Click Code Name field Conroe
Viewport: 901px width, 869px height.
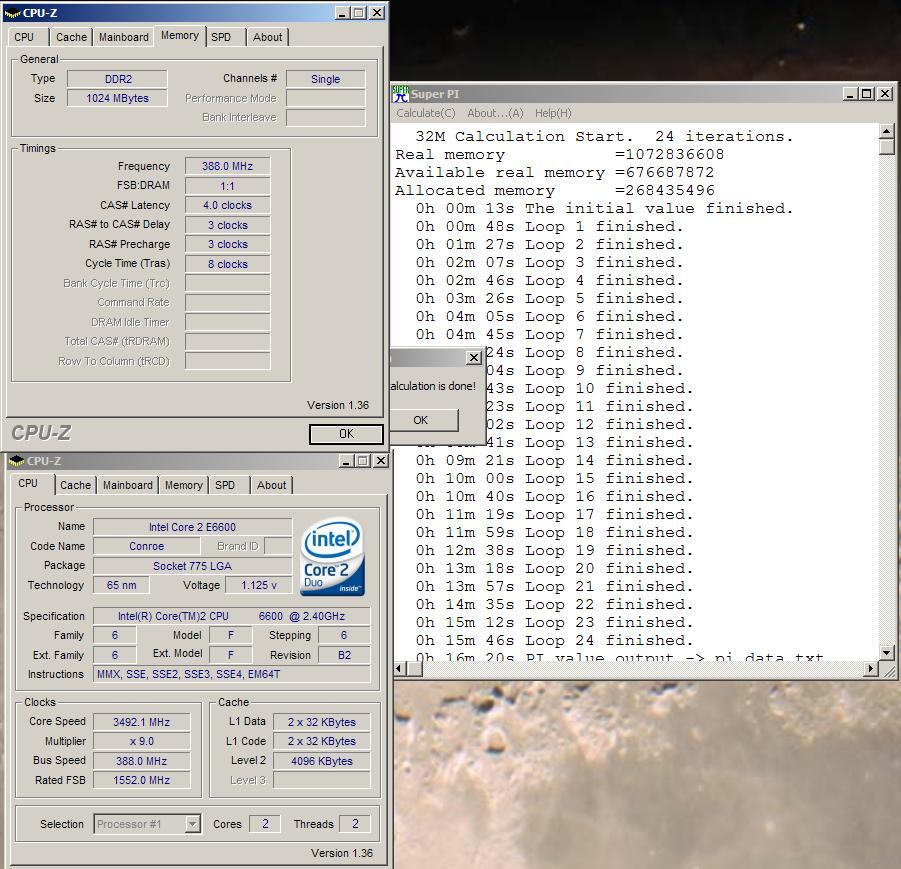pyautogui.click(x=147, y=546)
